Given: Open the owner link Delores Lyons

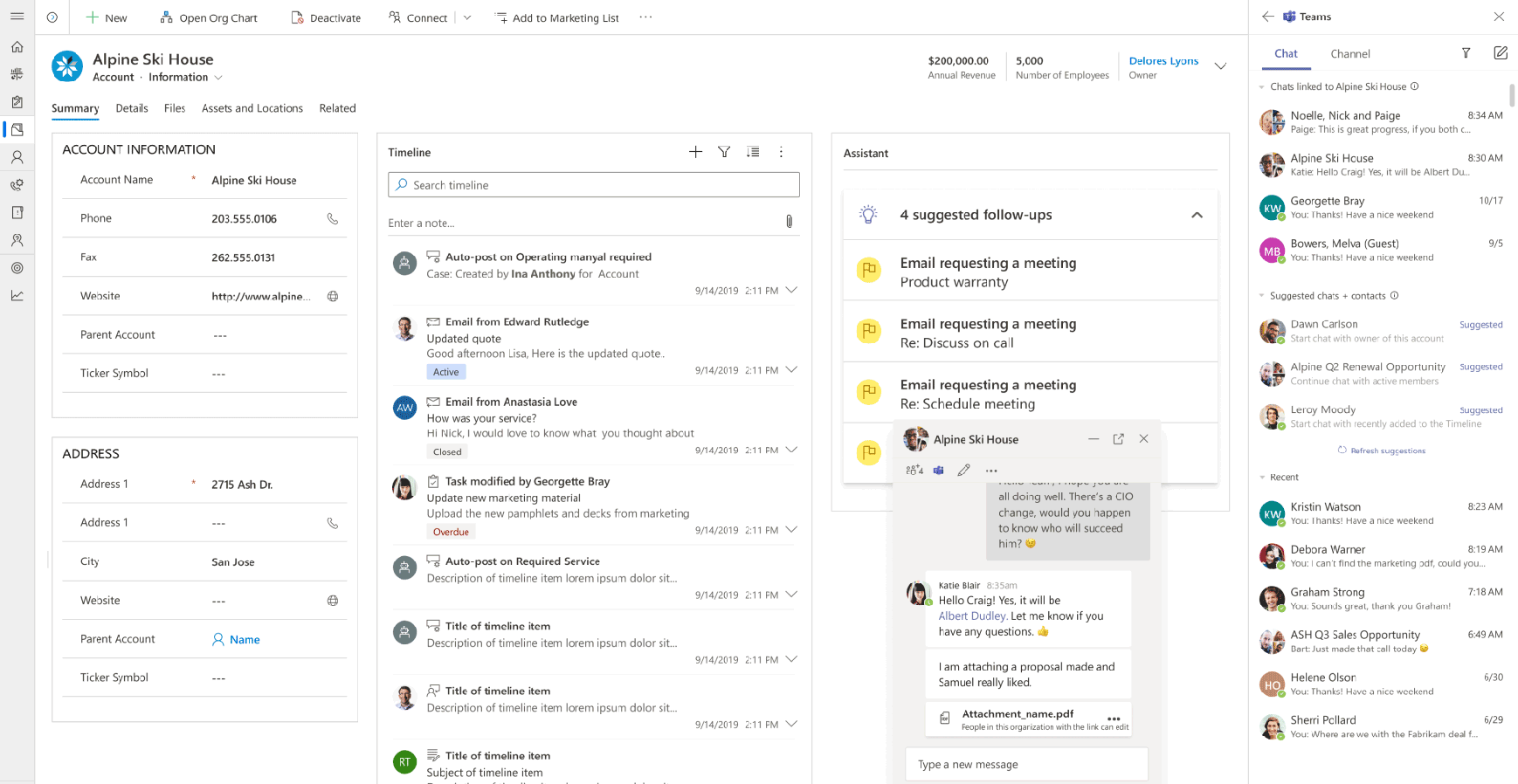Looking at the screenshot, I should click(1163, 61).
